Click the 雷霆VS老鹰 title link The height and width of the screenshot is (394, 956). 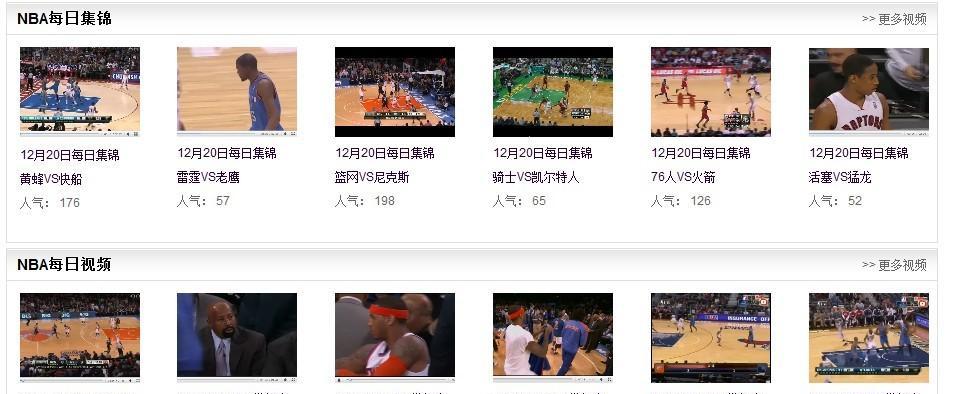[208, 177]
